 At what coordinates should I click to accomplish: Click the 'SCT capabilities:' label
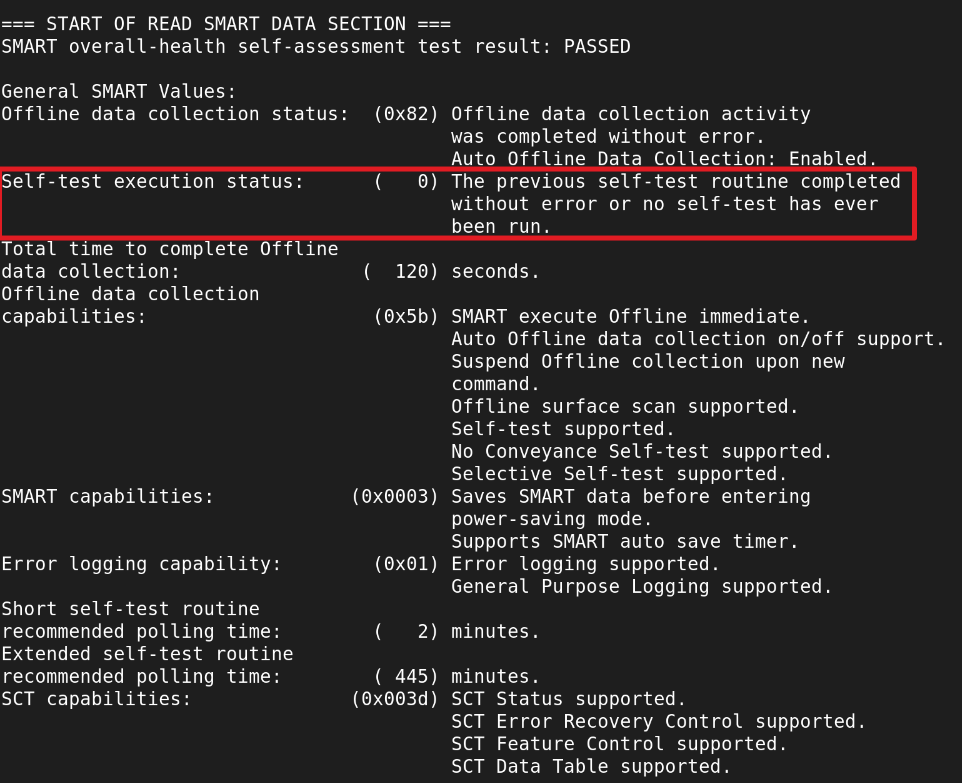96,699
